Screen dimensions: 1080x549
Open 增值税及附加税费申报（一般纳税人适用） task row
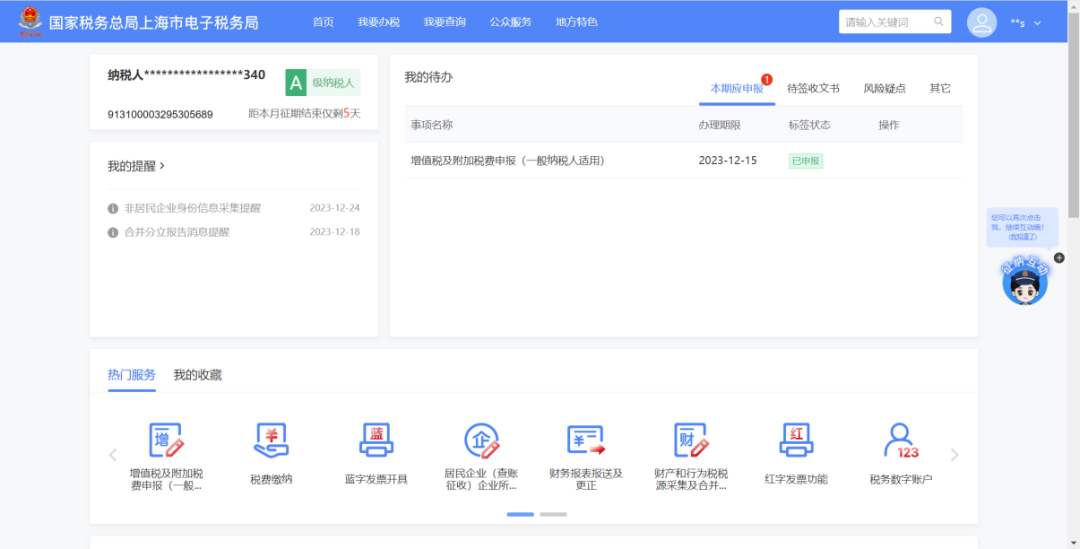[x=683, y=160]
